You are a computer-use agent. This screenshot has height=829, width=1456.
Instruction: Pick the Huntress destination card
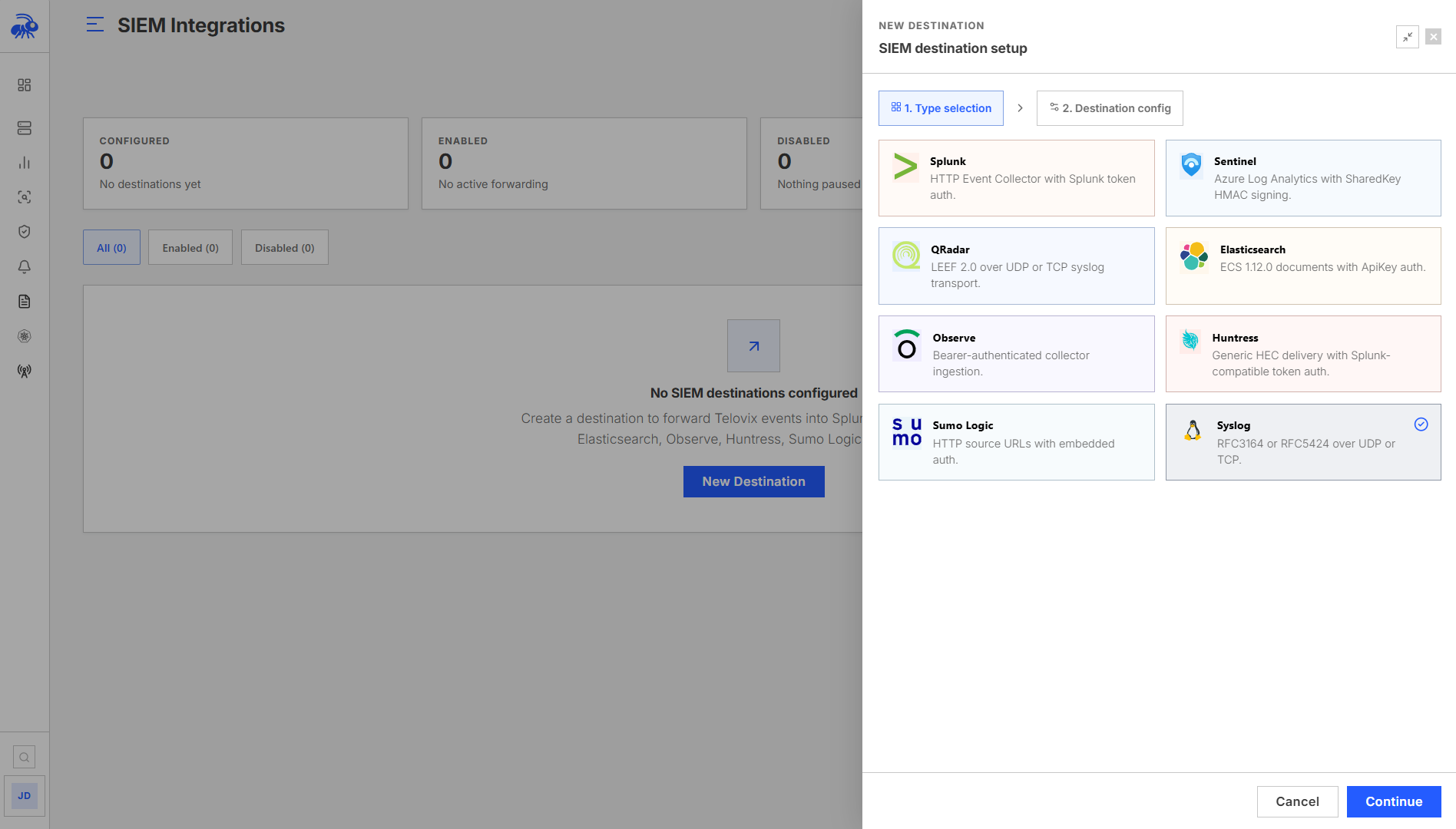coord(1303,354)
